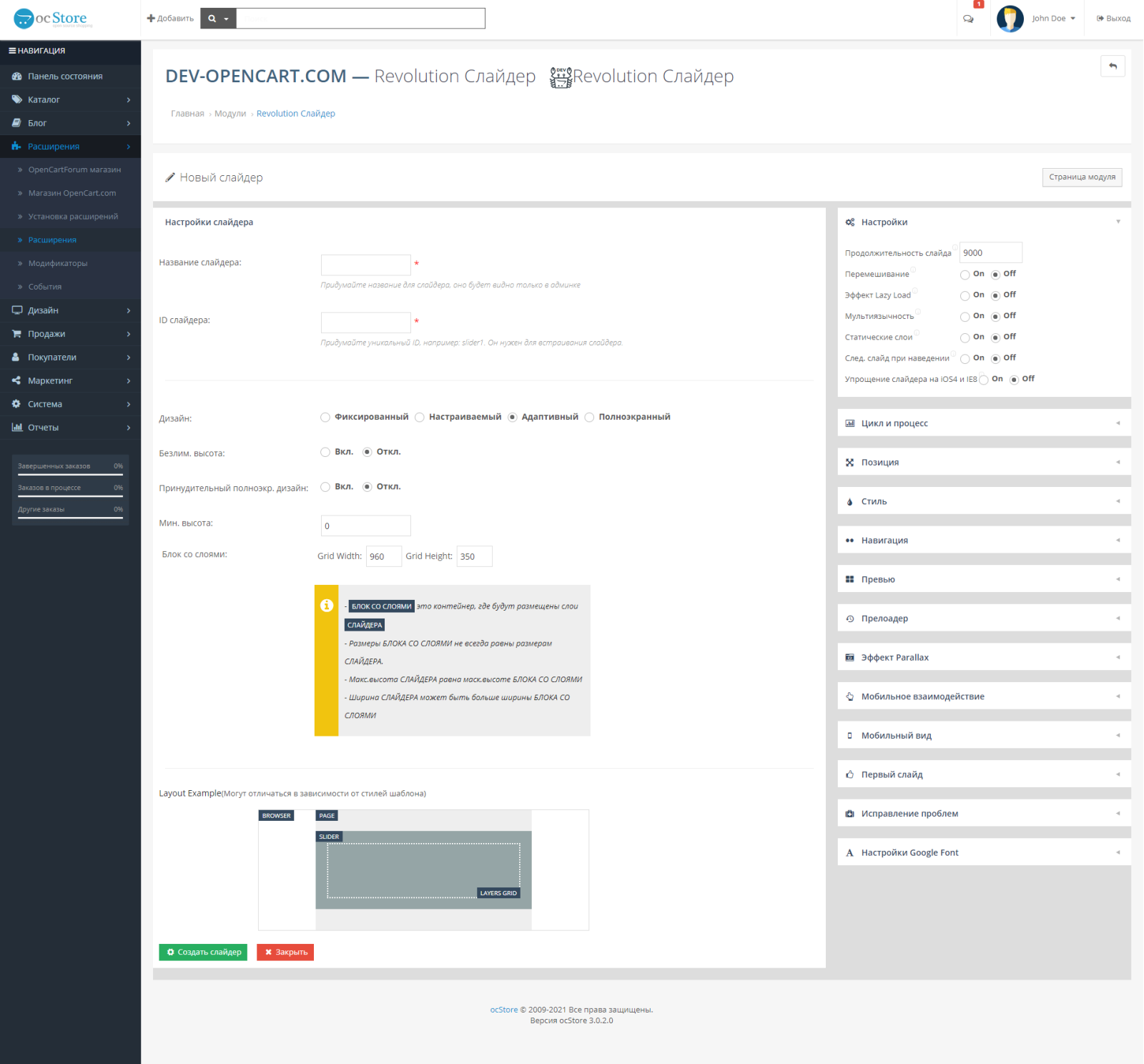Image resolution: width=1144 pixels, height=1064 pixels.
Task: Open the search type dropdown caret
Action: [x=226, y=19]
